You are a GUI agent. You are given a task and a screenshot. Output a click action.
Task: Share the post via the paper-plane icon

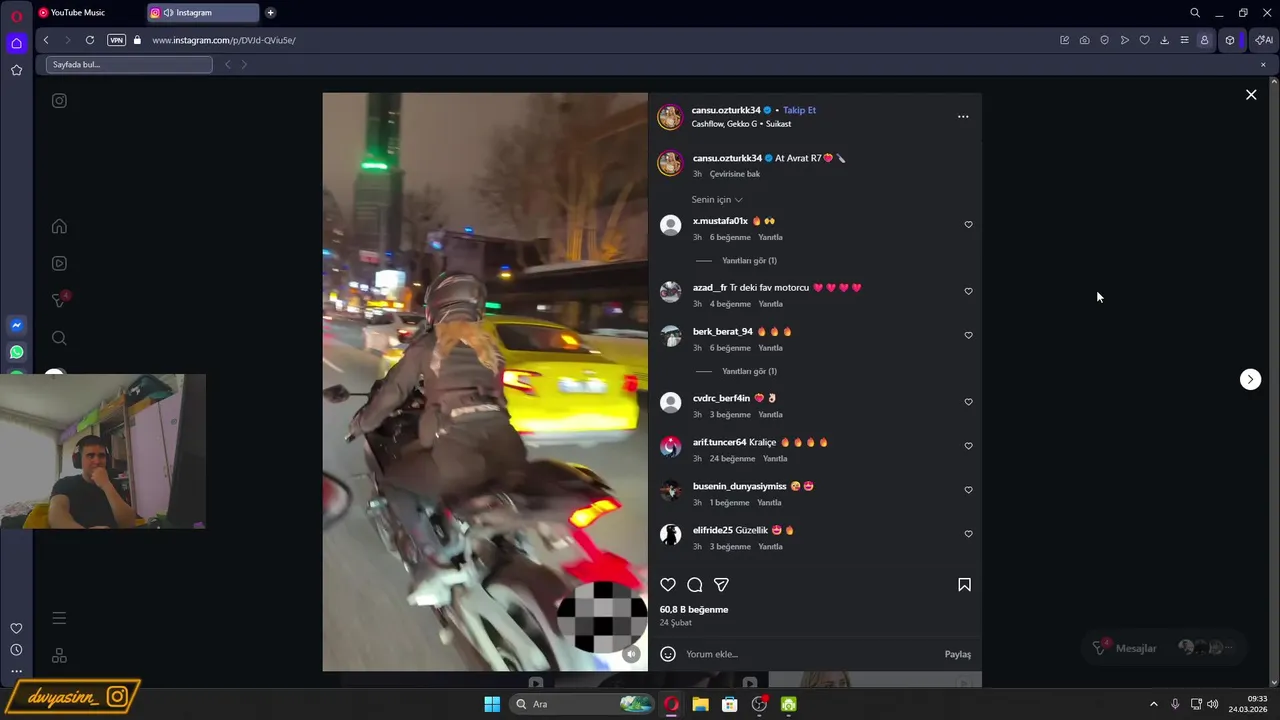click(x=721, y=585)
